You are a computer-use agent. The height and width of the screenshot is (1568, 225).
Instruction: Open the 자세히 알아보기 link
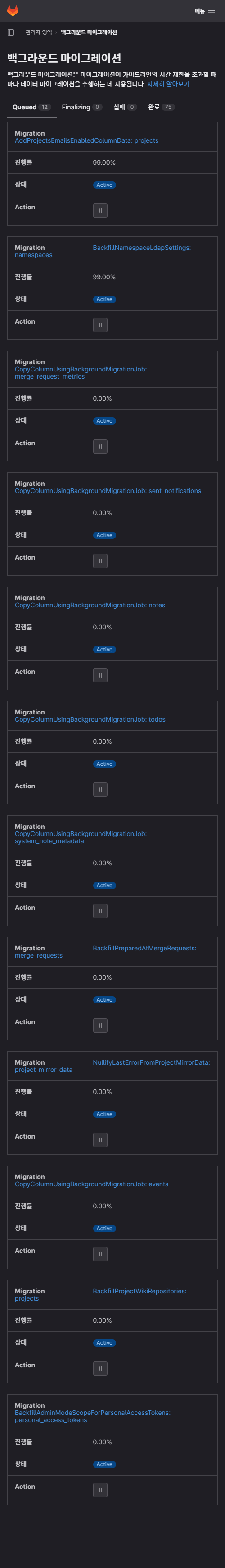(x=168, y=84)
